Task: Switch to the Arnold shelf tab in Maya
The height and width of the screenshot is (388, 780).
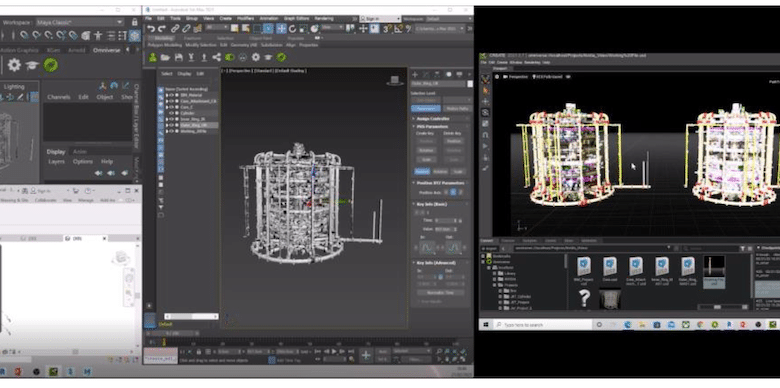Action: pyautogui.click(x=76, y=50)
